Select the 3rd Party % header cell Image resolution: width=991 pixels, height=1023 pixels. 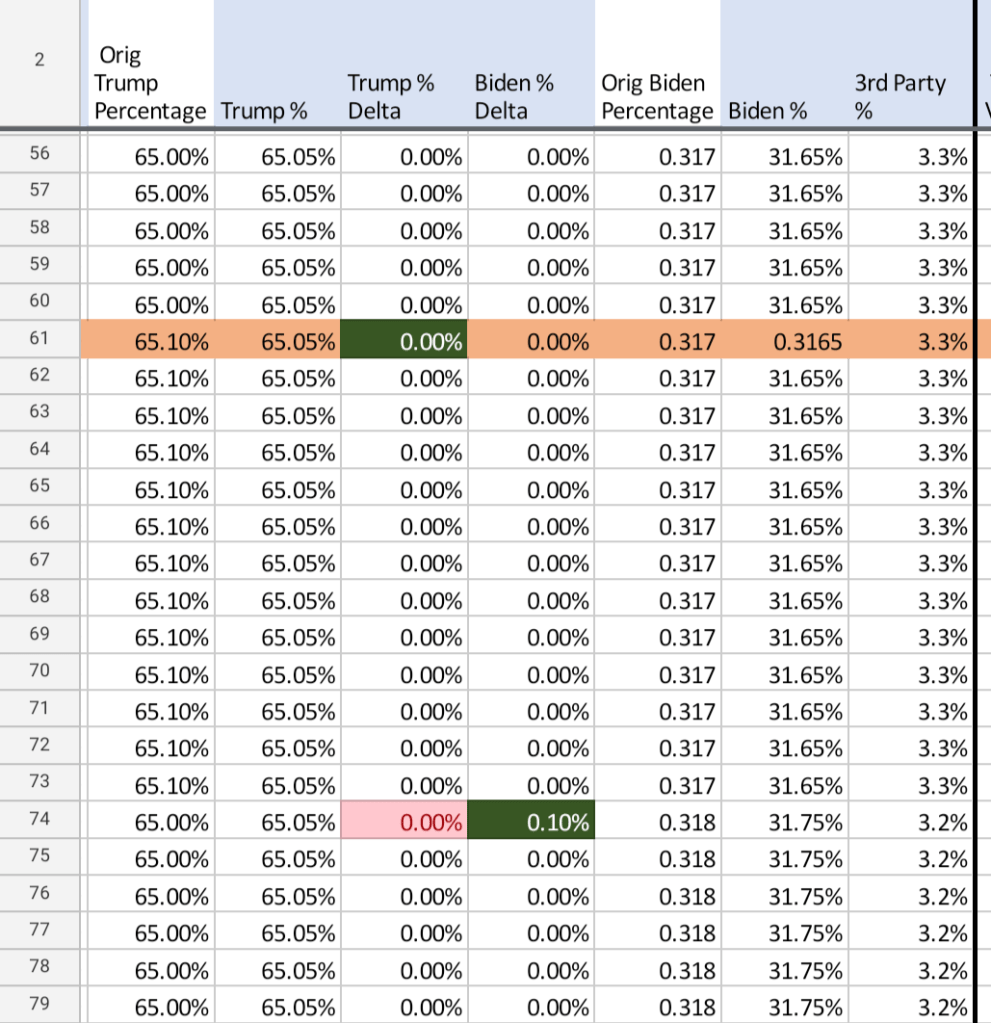click(910, 97)
